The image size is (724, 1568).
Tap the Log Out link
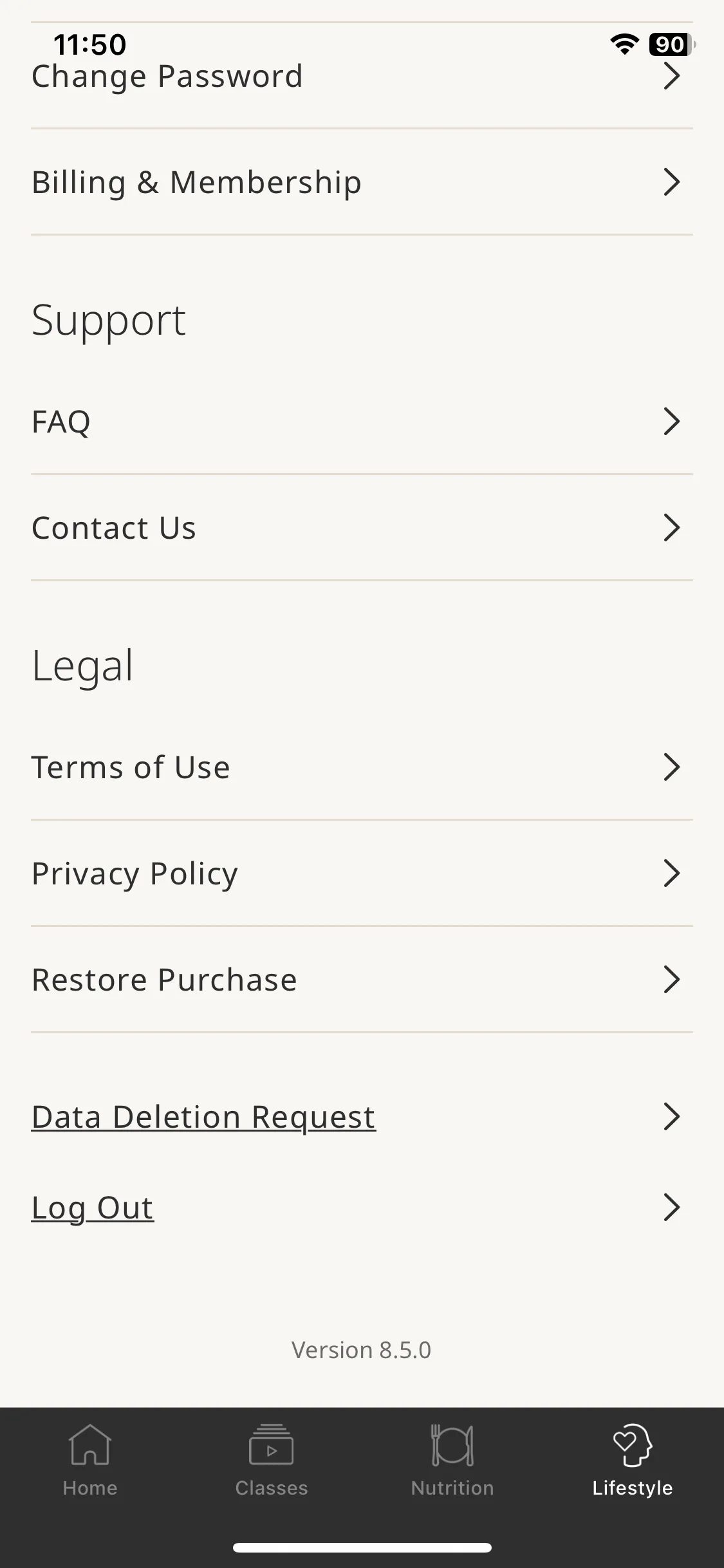pyautogui.click(x=93, y=1208)
